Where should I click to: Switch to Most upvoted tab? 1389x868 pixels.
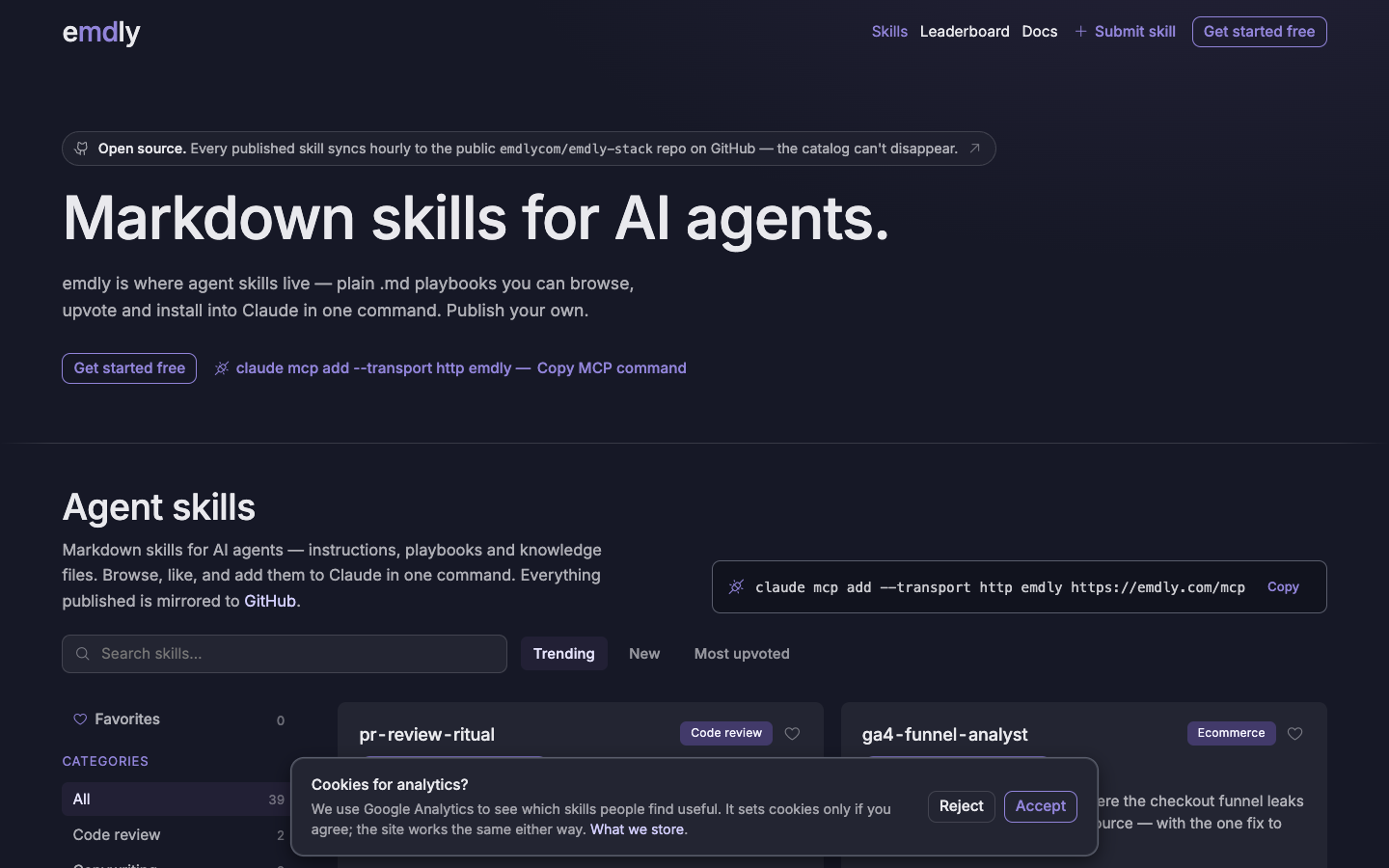(x=742, y=654)
